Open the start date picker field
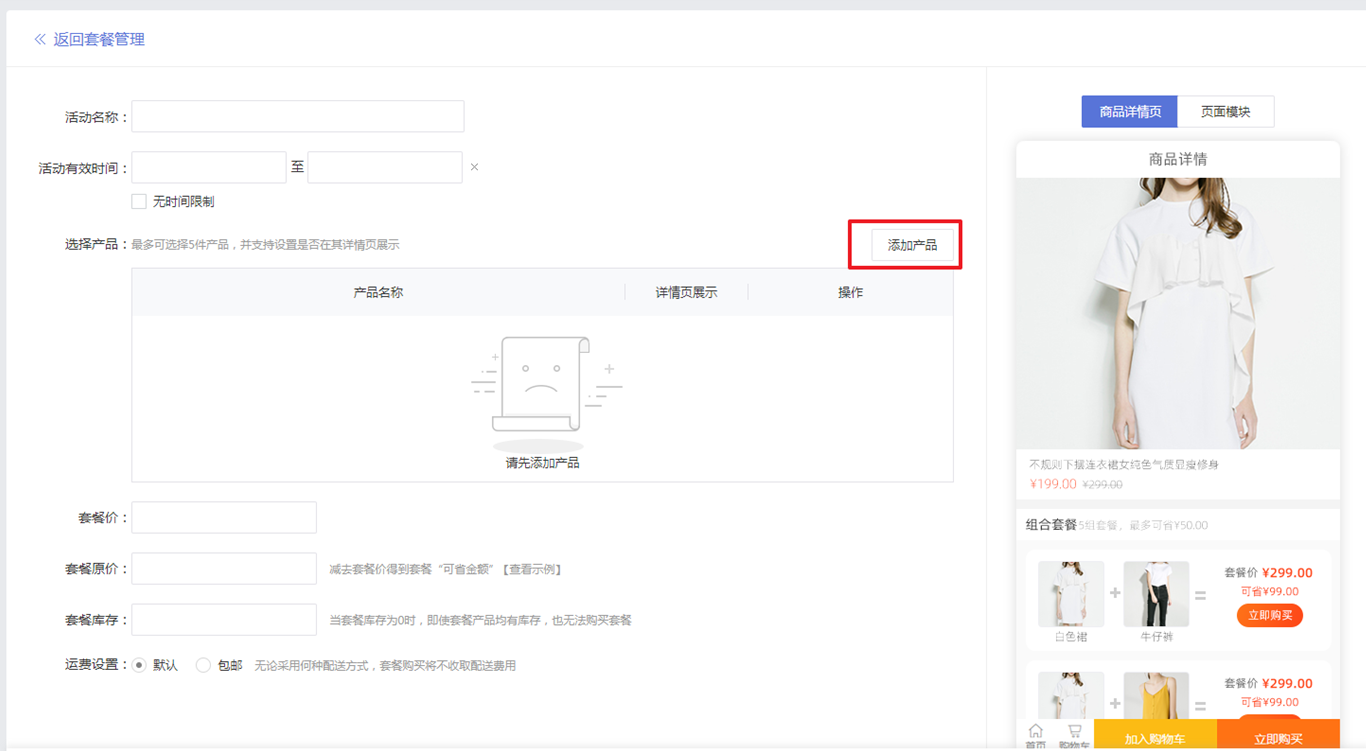Viewport: 1366px width, 751px height. click(209, 168)
